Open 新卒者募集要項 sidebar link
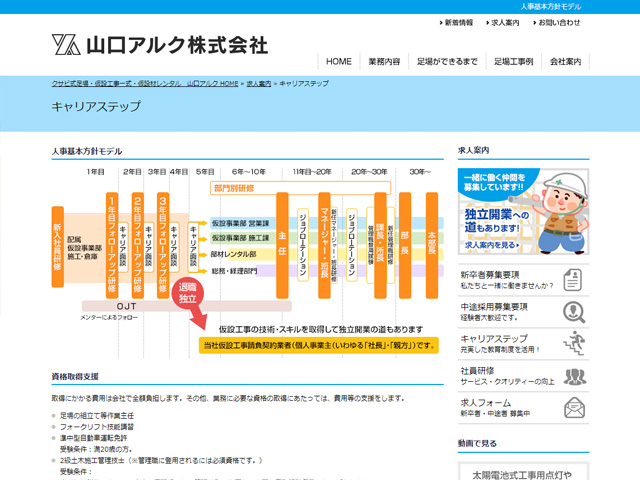The height and width of the screenshot is (480, 640). [523, 280]
